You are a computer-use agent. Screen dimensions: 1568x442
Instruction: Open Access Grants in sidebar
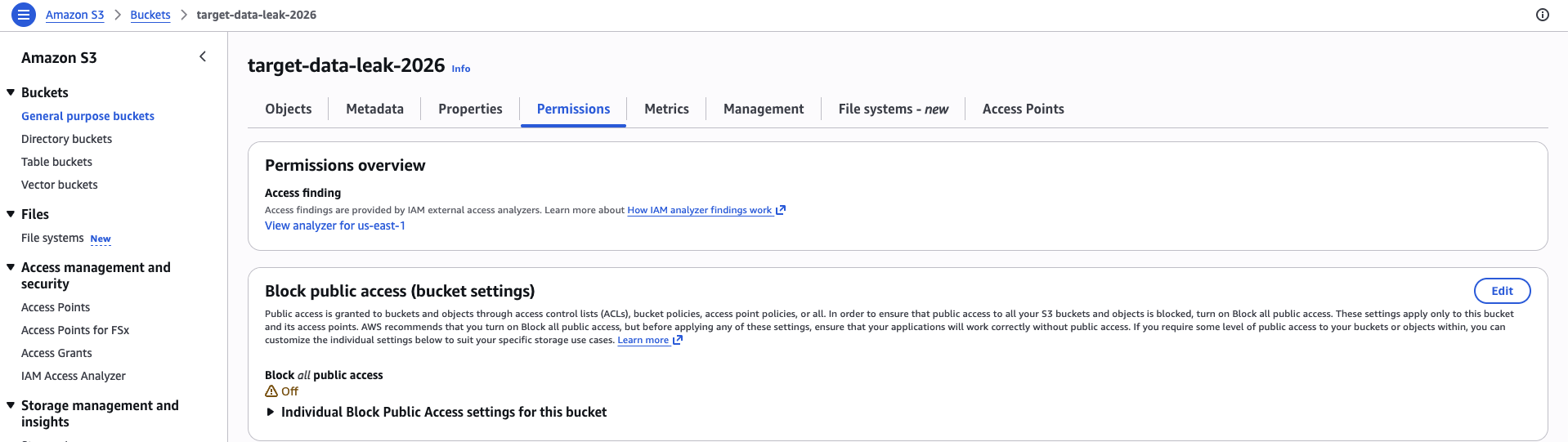[x=56, y=353]
